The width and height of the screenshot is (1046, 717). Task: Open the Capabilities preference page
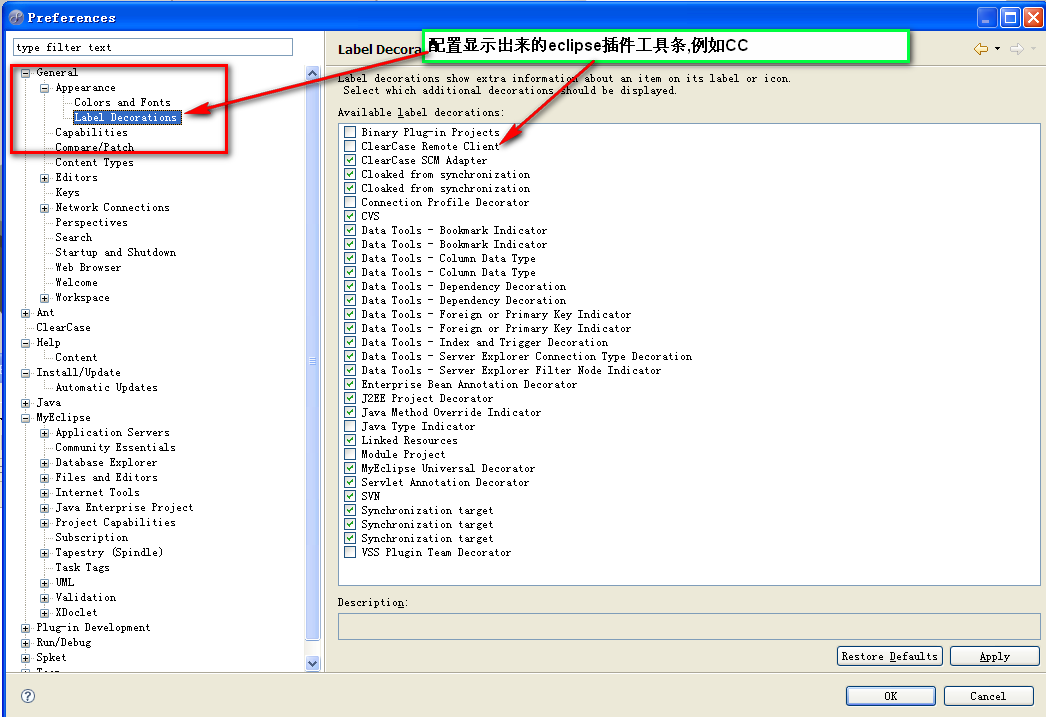click(91, 132)
